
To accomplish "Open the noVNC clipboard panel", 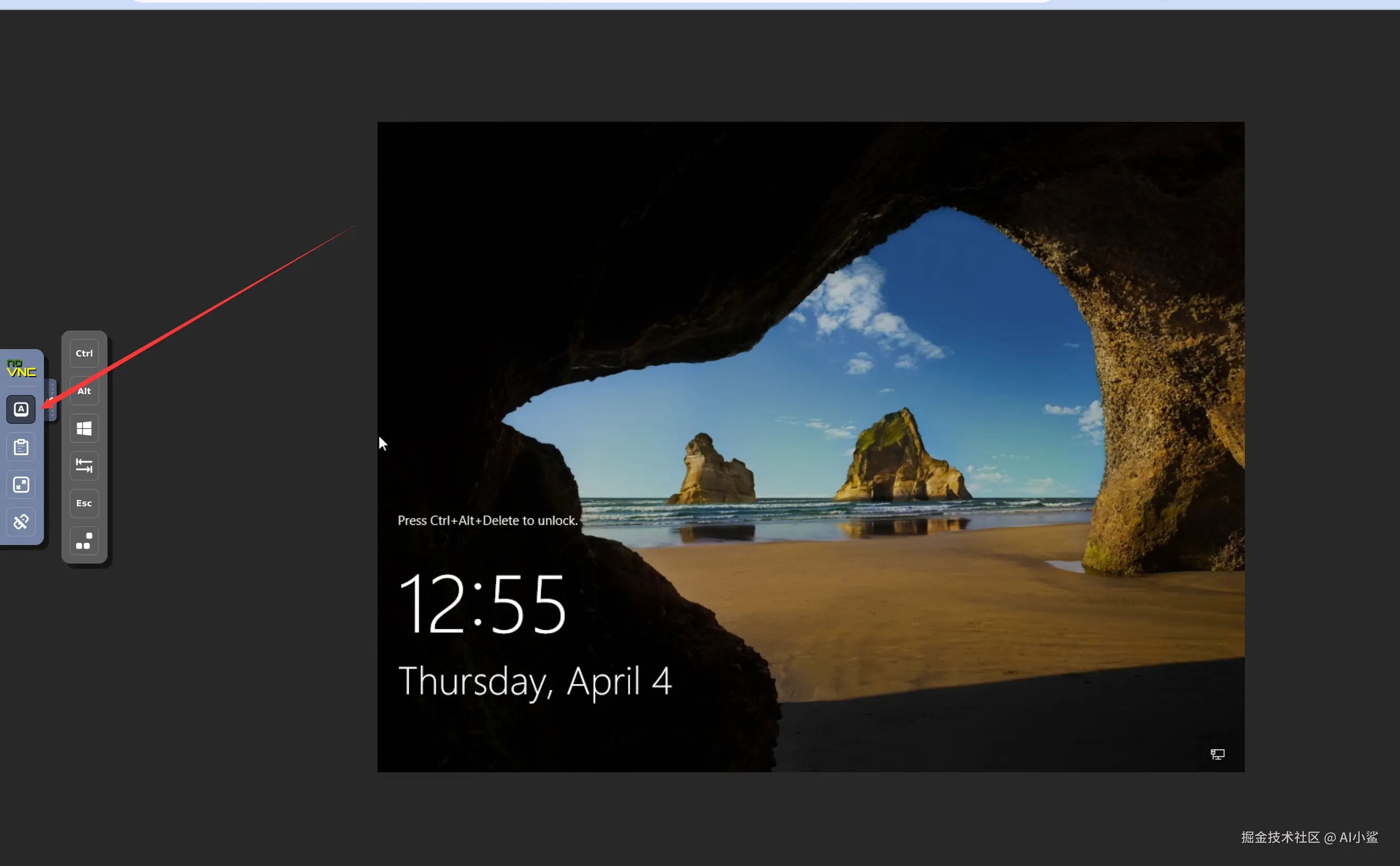I will [21, 447].
